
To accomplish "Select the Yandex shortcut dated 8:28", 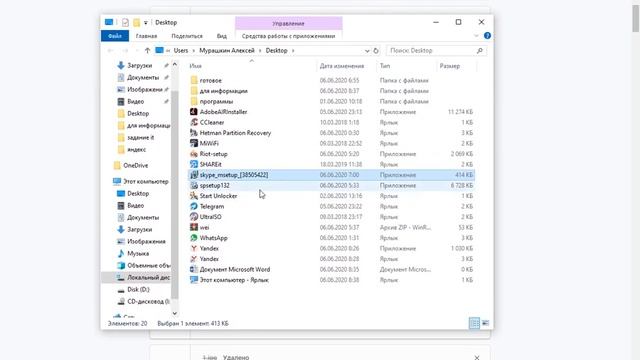I will tap(194, 259).
